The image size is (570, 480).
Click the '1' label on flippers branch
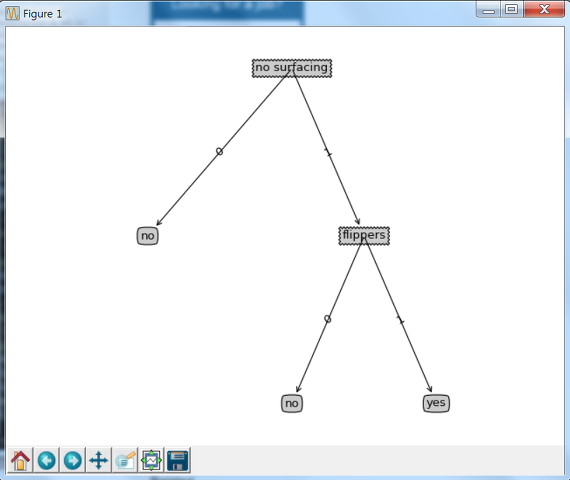[400, 320]
